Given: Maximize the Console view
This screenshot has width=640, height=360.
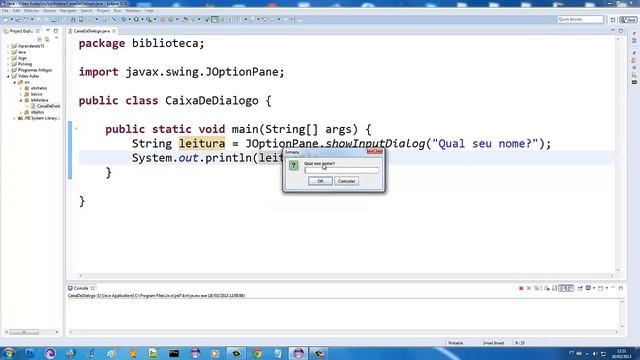Looking at the screenshot, I should point(621,288).
